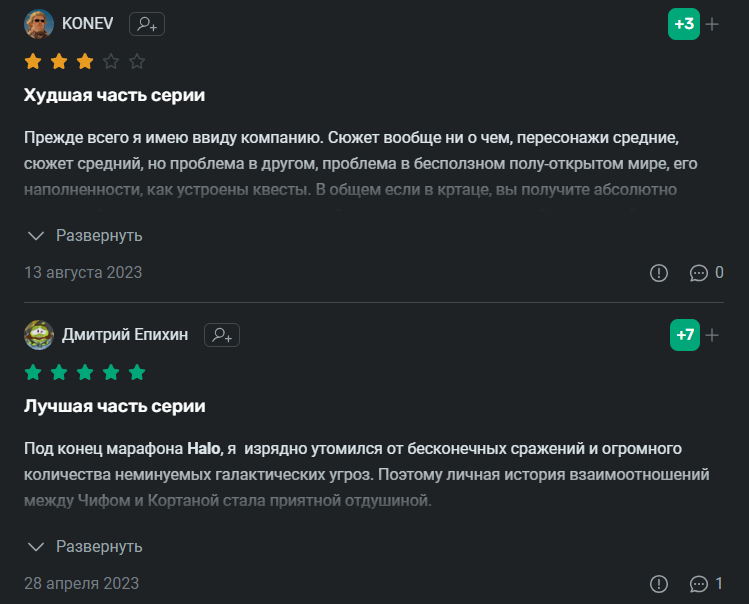Click the +7 rating badge
Screen dimensions: 749x604
tap(684, 335)
